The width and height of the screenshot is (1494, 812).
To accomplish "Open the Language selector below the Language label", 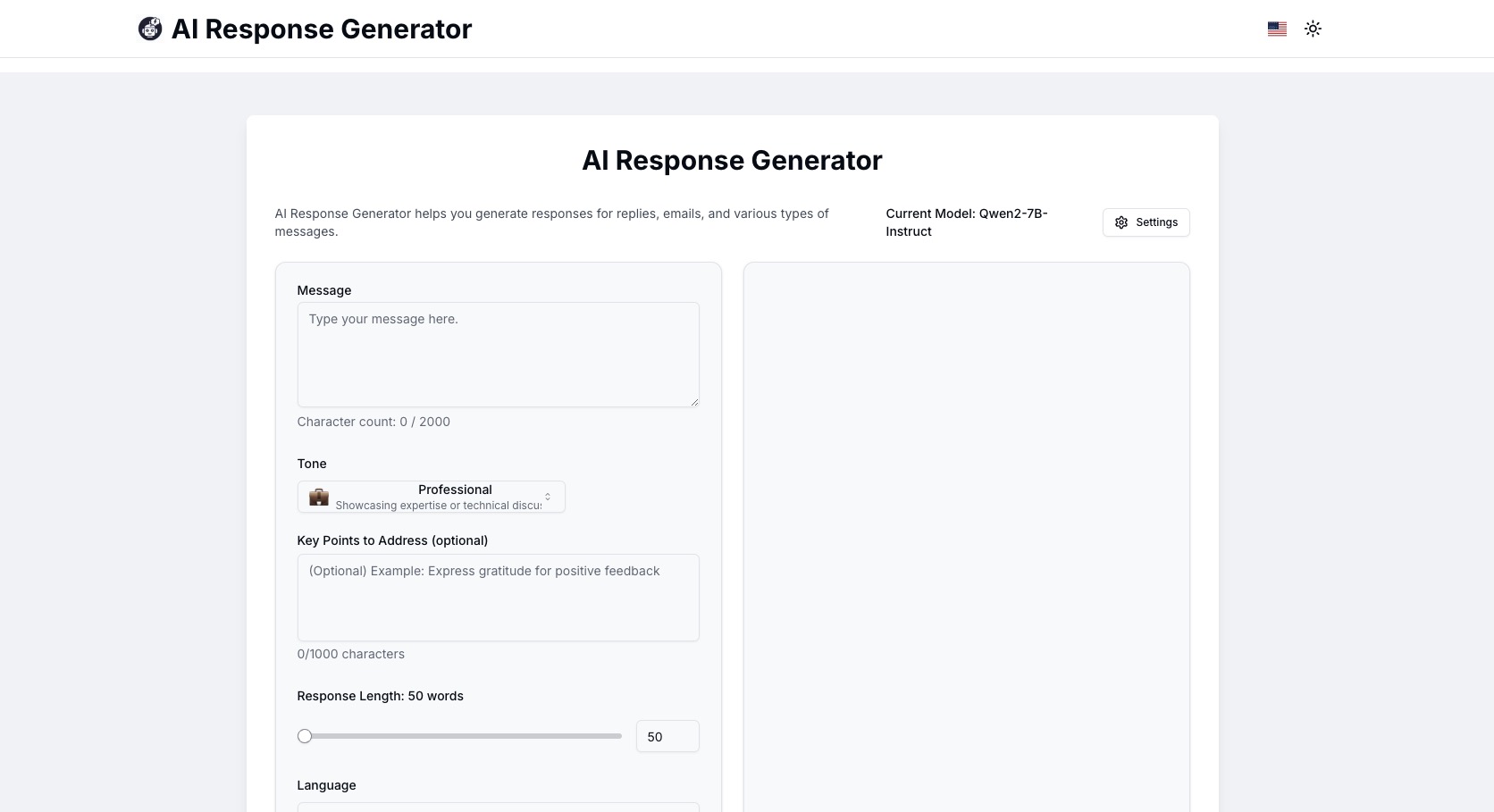I will (x=498, y=808).
